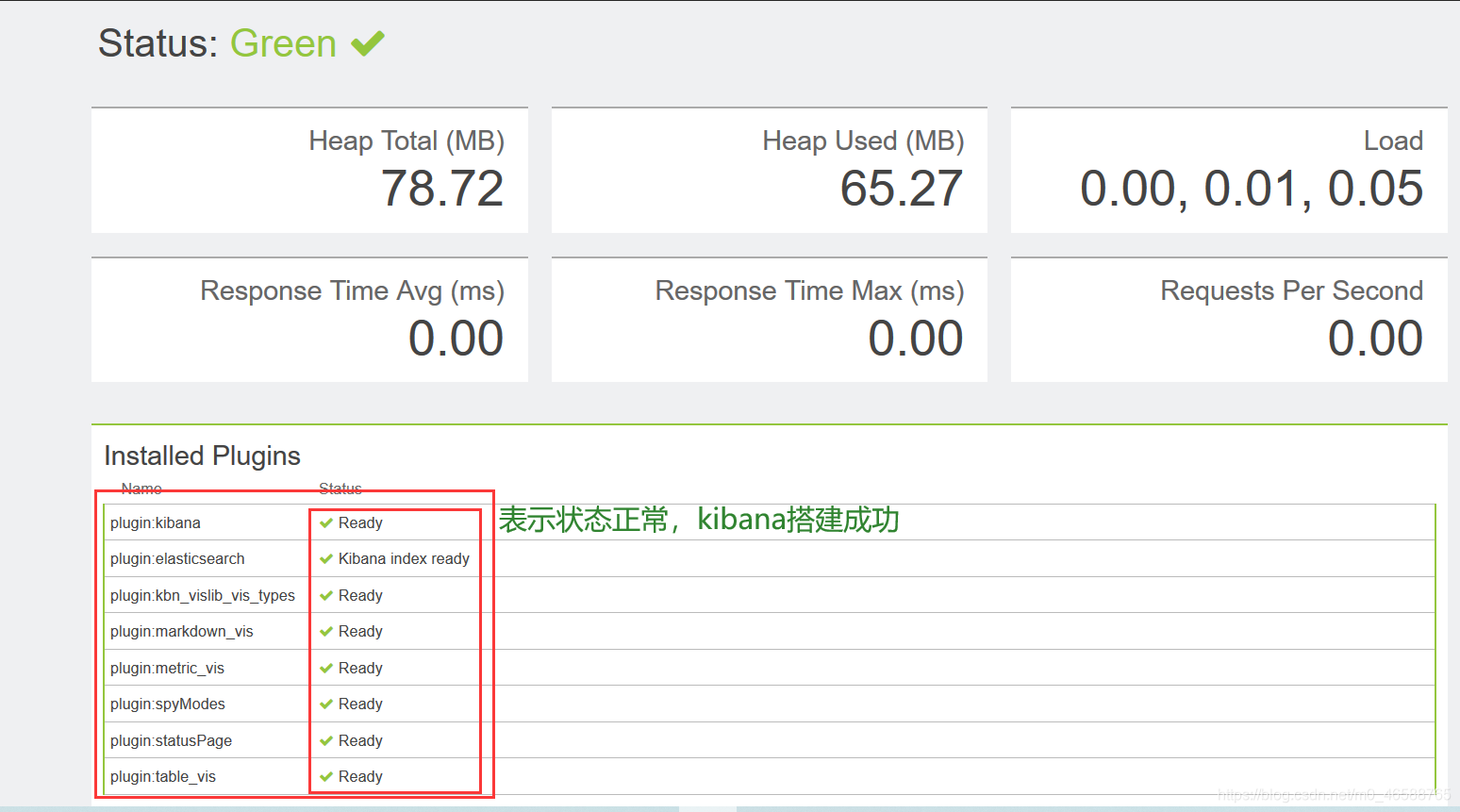Click the checkmark in plugin:markdown_vis row
This screenshot has height=812, width=1460.
(x=326, y=631)
